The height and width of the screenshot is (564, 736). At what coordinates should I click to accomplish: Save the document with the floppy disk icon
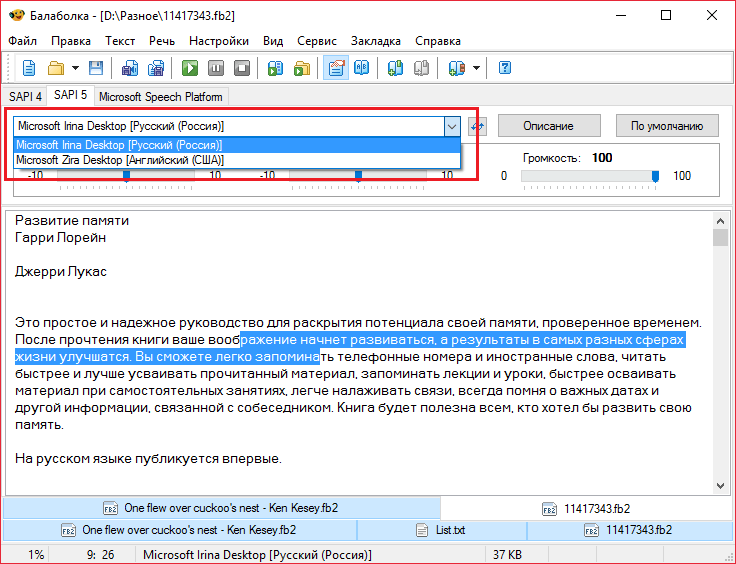[x=96, y=68]
